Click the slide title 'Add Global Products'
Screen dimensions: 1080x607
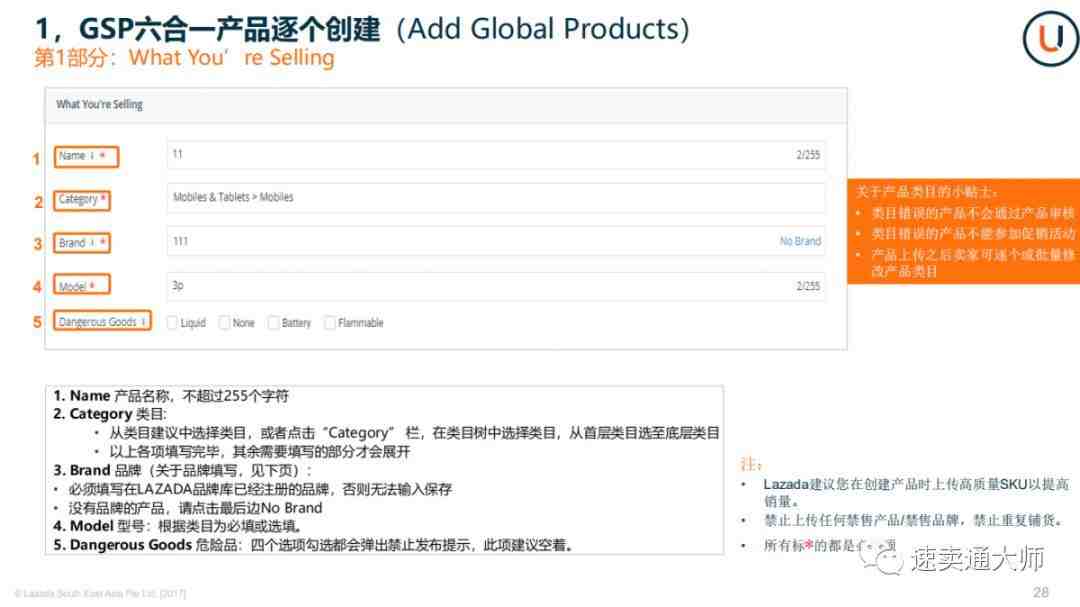(543, 29)
